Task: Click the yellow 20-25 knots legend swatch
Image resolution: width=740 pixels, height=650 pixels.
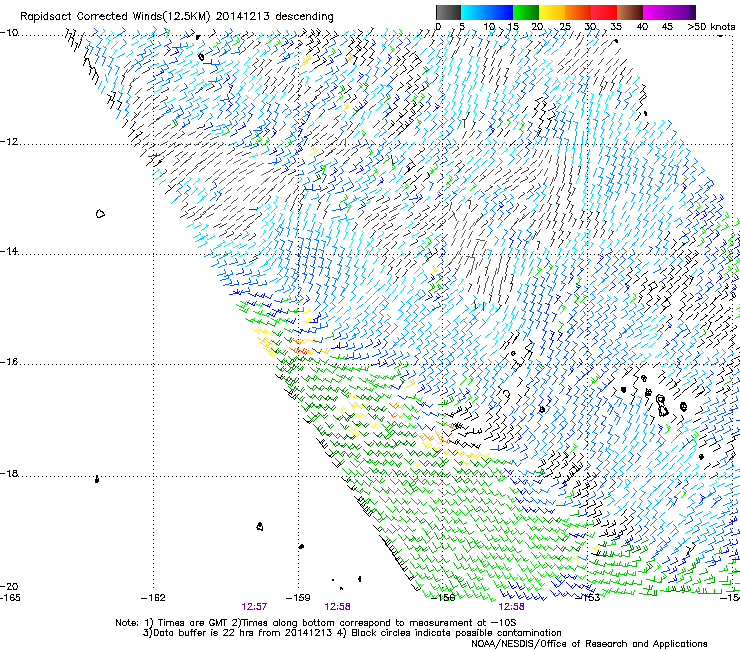Action: [x=552, y=12]
